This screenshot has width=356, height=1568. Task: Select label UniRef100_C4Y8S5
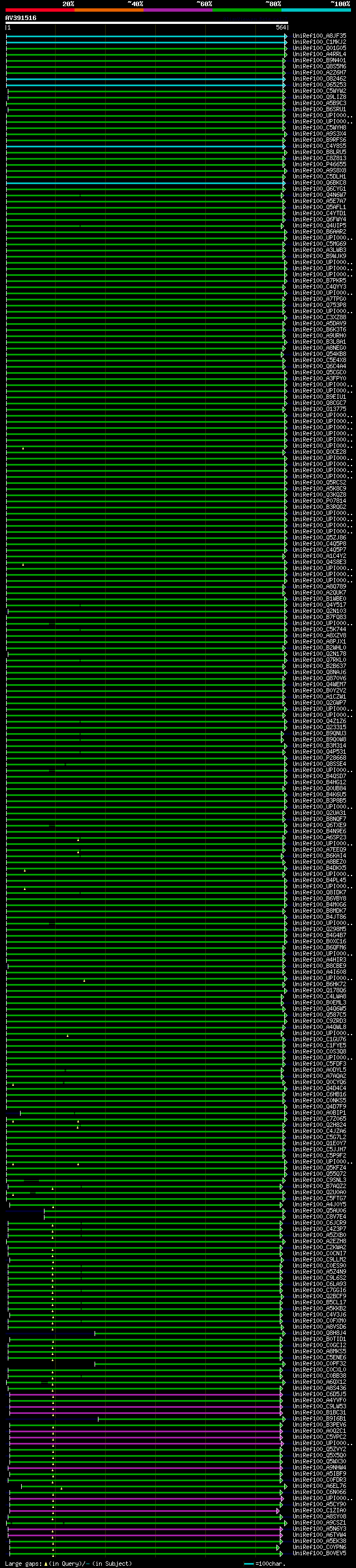319,146
